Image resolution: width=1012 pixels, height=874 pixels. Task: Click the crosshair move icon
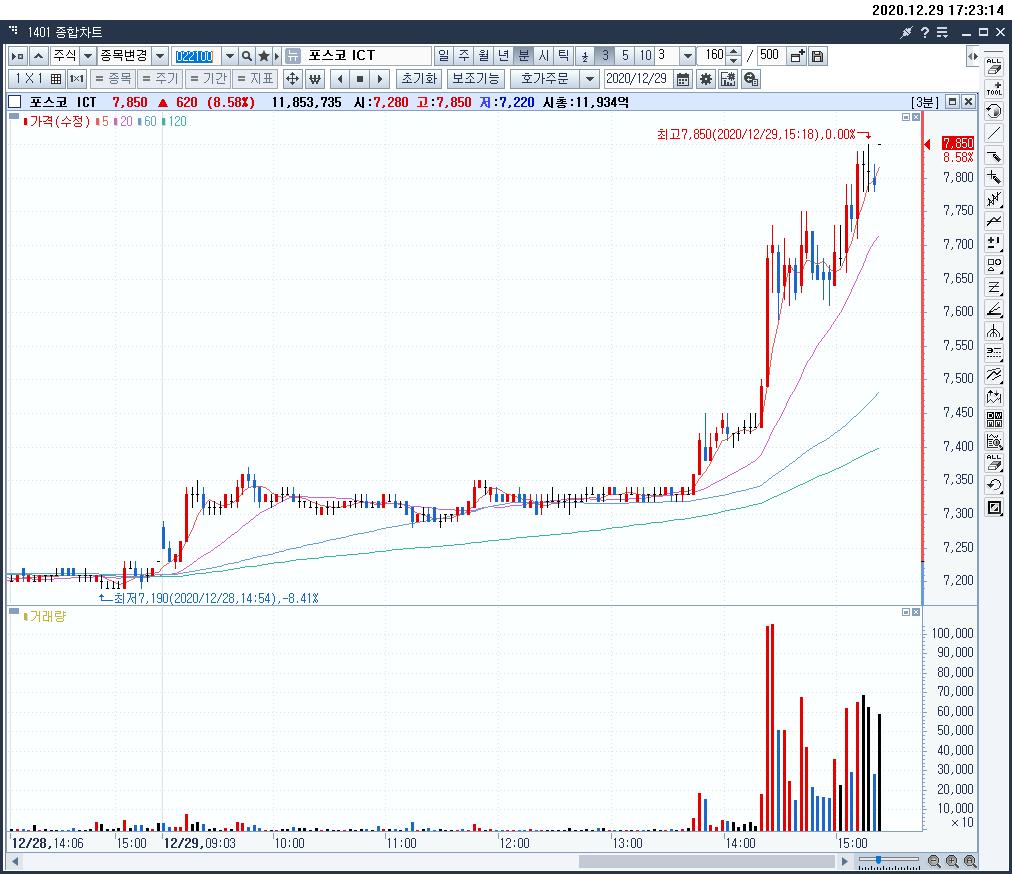click(x=293, y=79)
